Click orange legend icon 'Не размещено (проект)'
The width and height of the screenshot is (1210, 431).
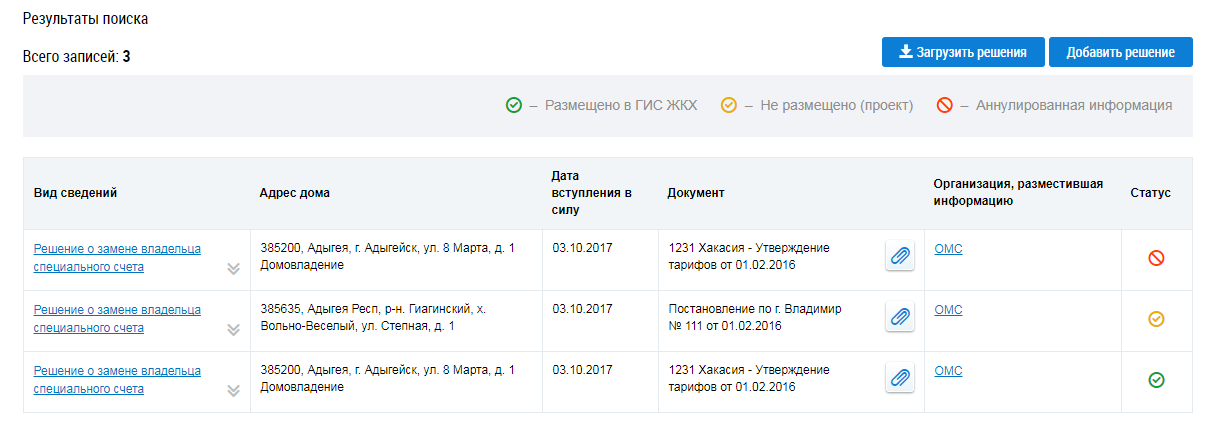tap(729, 105)
